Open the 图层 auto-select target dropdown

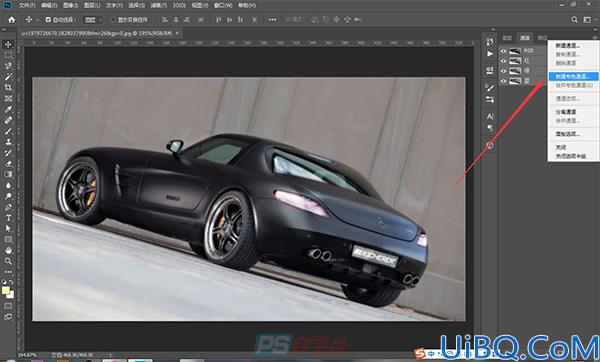click(x=93, y=20)
